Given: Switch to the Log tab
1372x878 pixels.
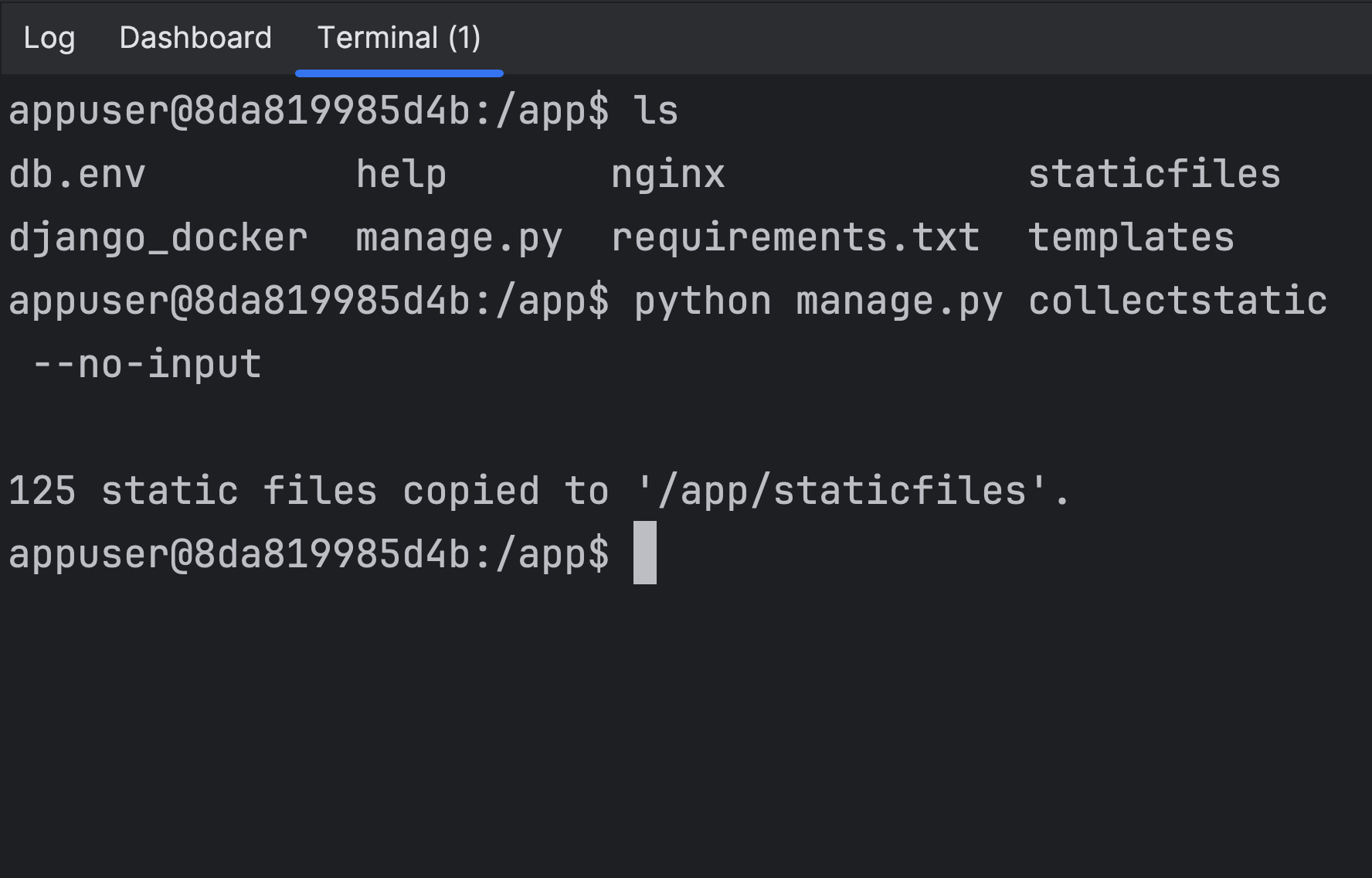Looking at the screenshot, I should point(49,38).
